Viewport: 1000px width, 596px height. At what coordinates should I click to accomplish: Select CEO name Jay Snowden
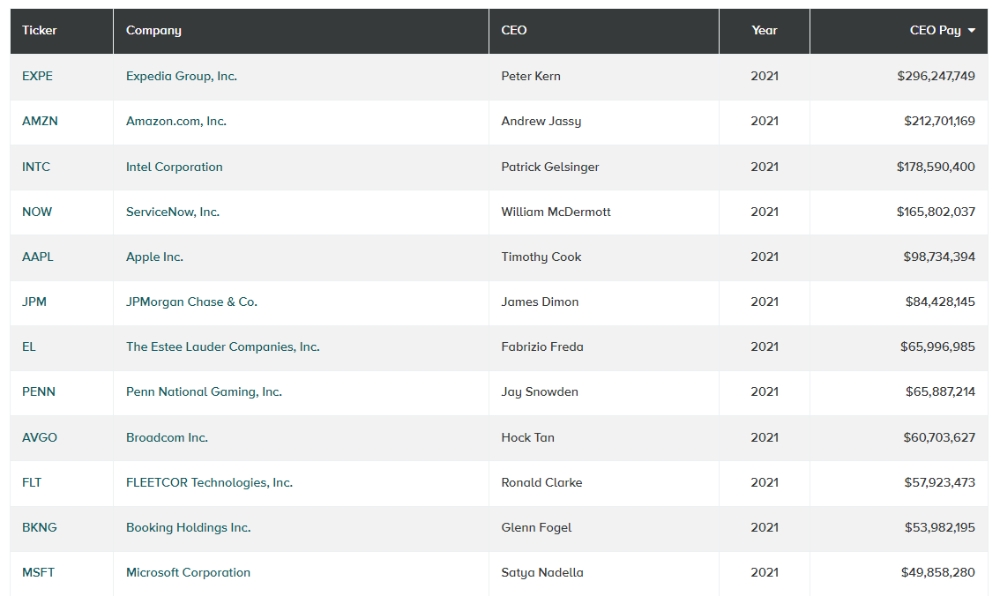pos(540,391)
